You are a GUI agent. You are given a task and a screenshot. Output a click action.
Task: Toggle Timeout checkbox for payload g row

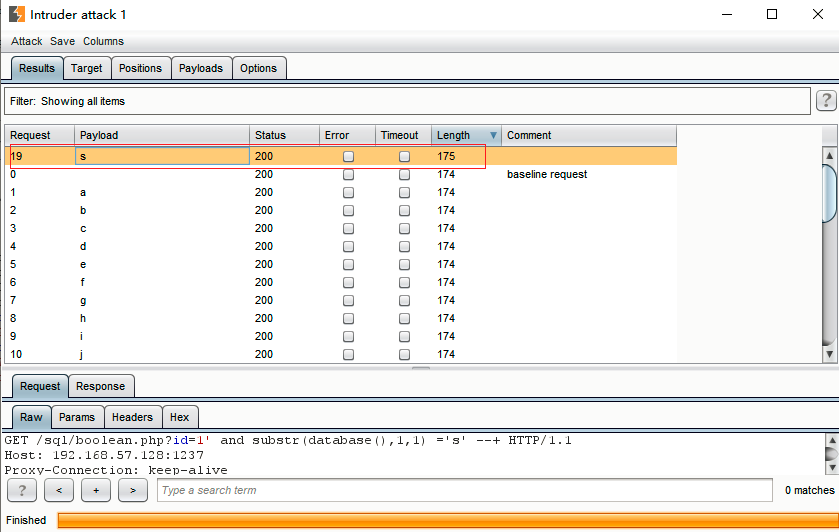tap(405, 300)
